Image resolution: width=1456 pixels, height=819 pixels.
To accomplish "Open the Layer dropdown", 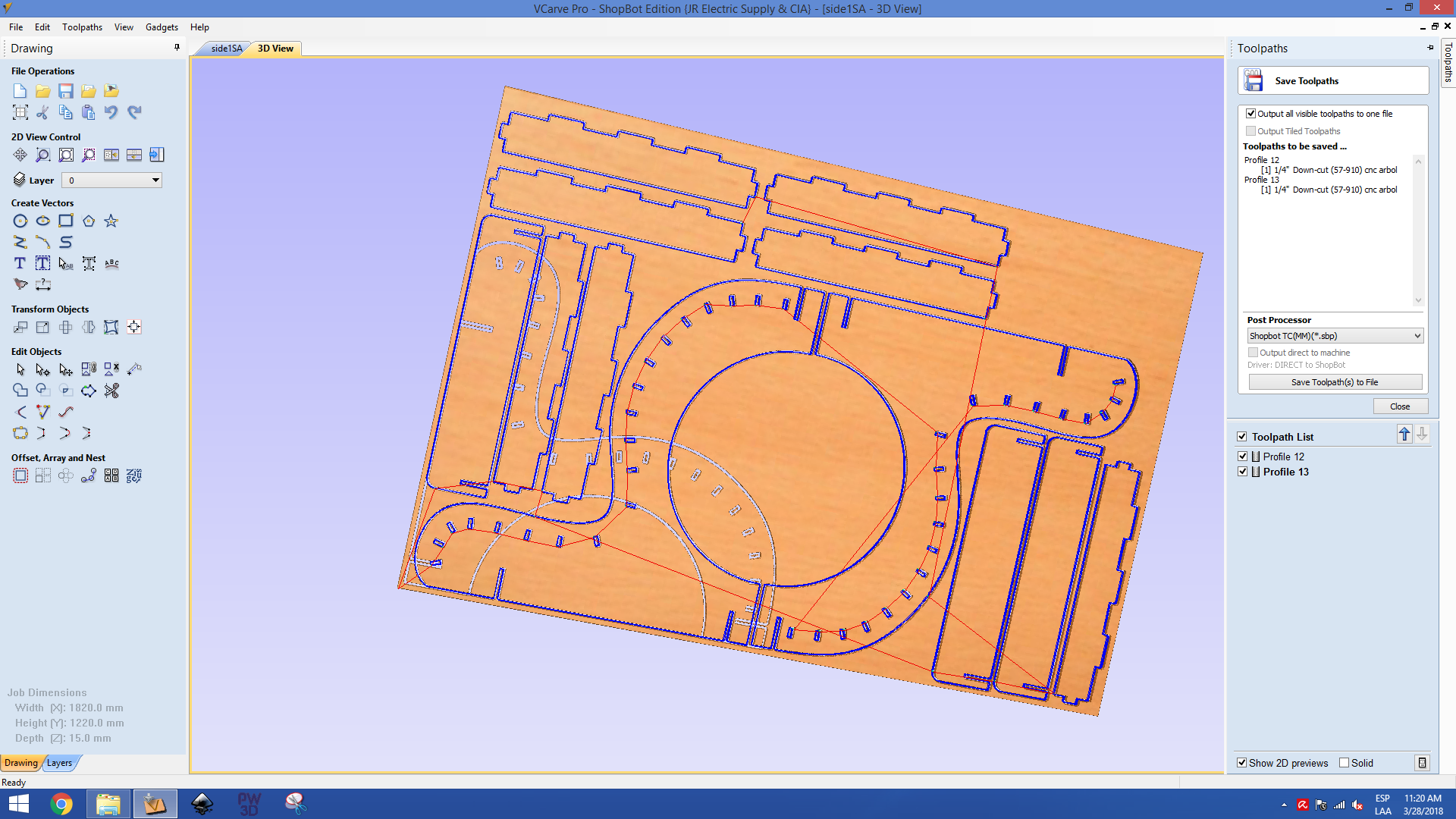I will point(111,180).
